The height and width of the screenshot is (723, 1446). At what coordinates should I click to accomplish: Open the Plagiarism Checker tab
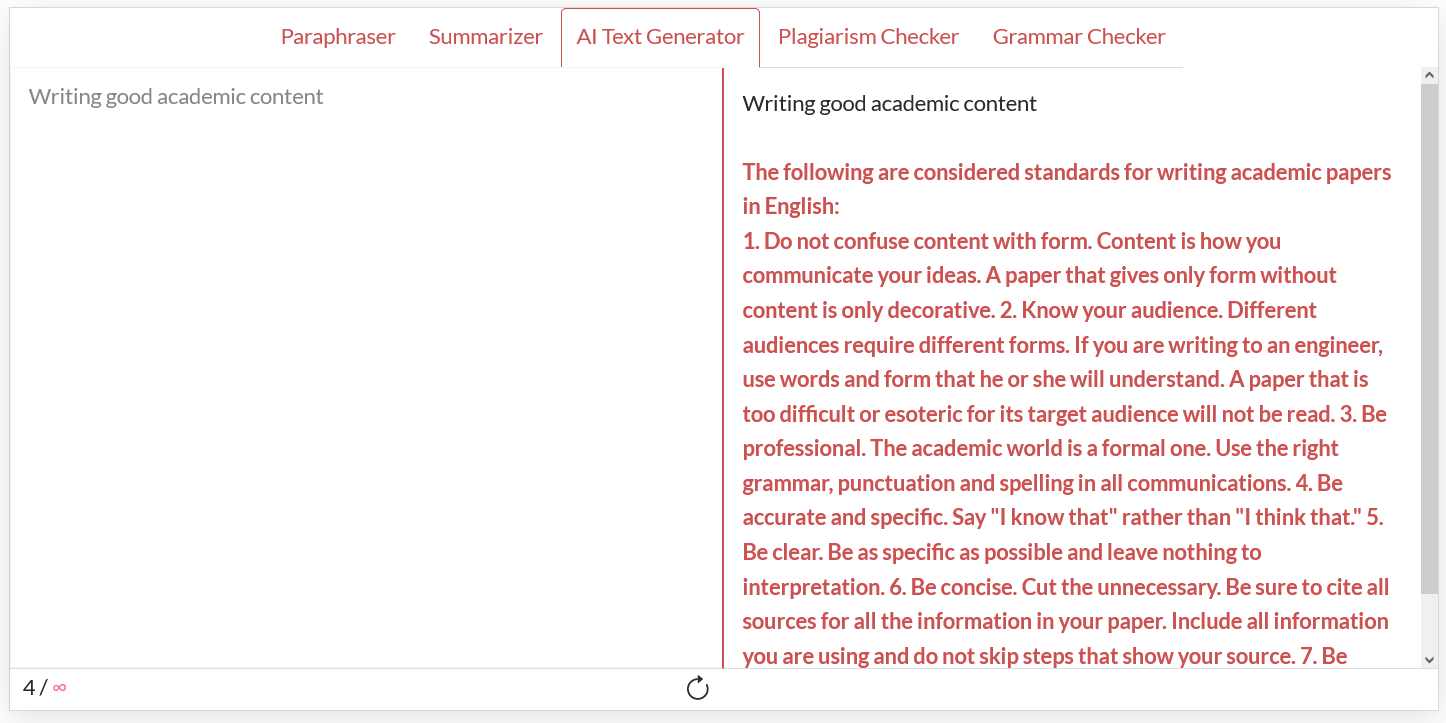point(868,37)
